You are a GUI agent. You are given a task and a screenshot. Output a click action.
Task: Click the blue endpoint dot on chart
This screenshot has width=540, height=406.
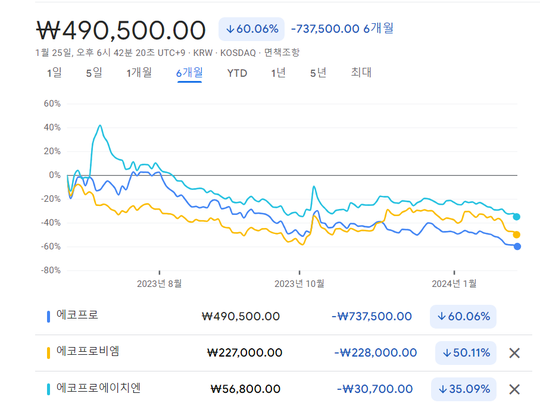(517, 246)
